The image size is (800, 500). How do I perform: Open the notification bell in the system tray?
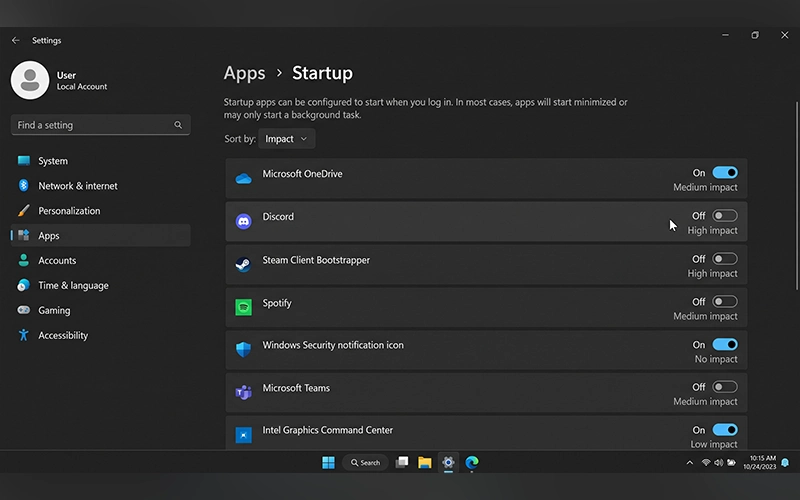[785, 463]
